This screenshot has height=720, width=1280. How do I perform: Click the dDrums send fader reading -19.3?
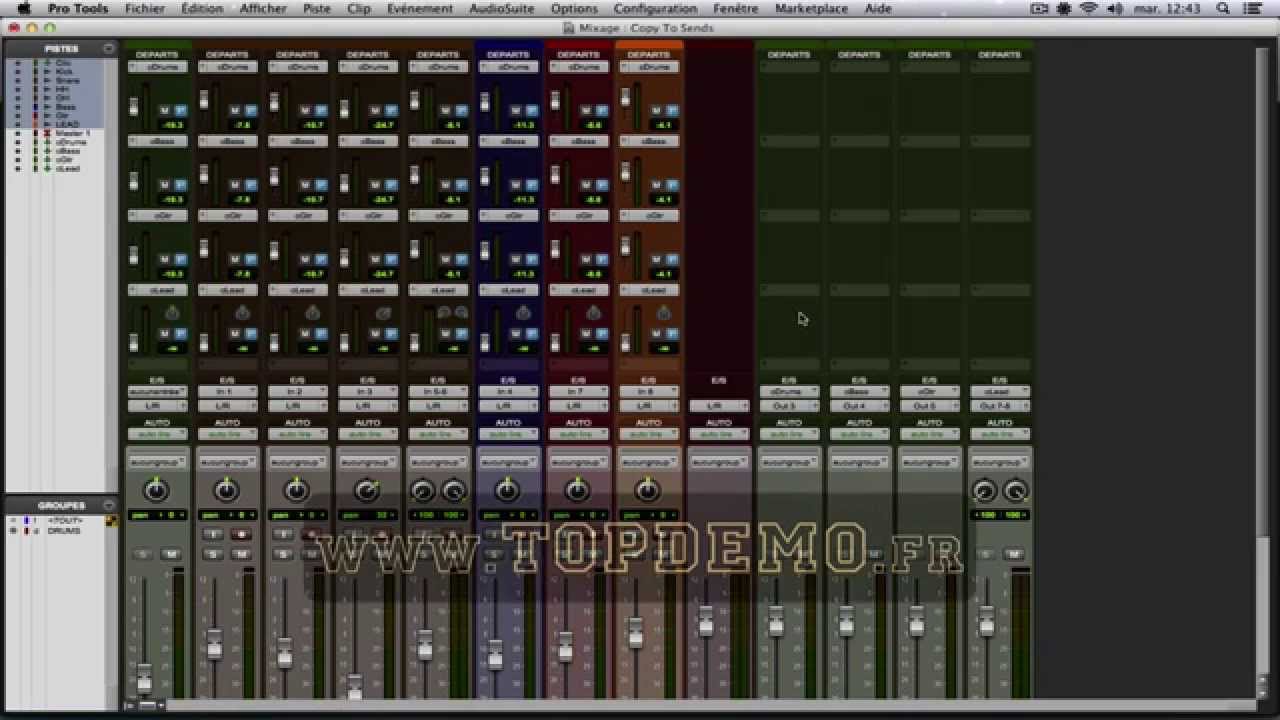[135, 104]
